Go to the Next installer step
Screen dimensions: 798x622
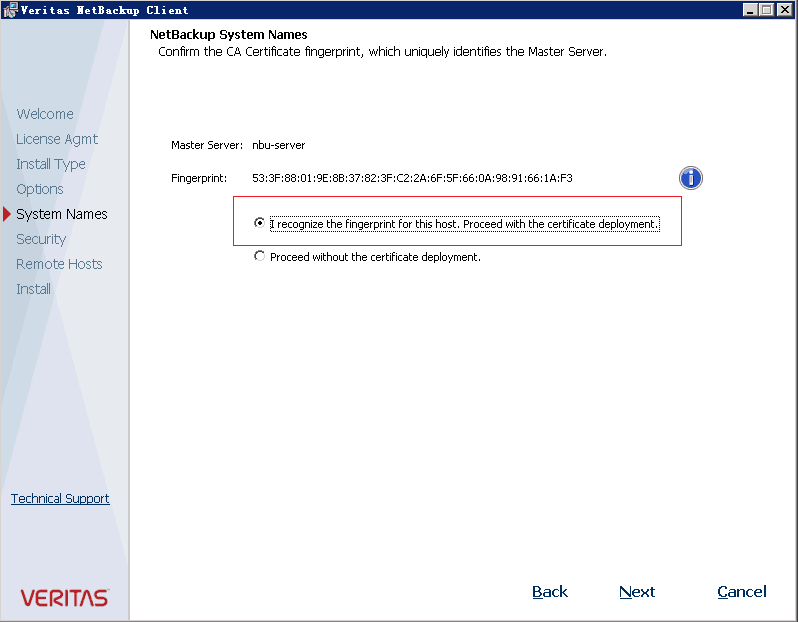[x=637, y=592]
